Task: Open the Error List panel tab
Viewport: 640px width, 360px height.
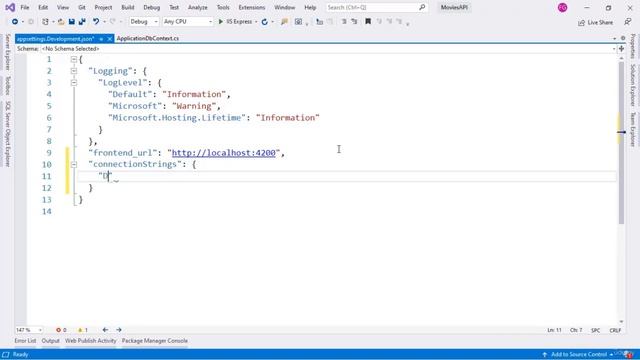Action: point(25,341)
